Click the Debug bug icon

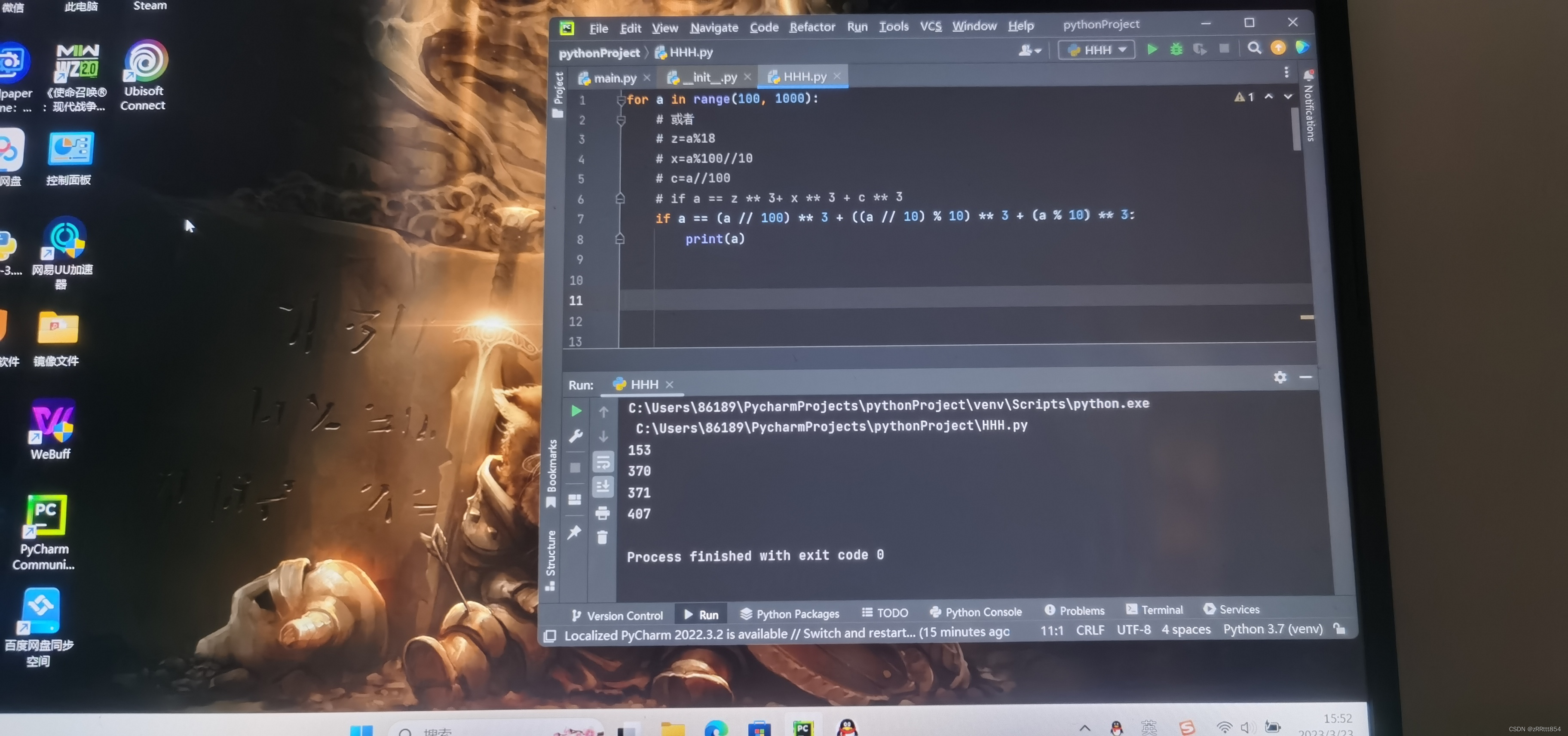click(1176, 49)
